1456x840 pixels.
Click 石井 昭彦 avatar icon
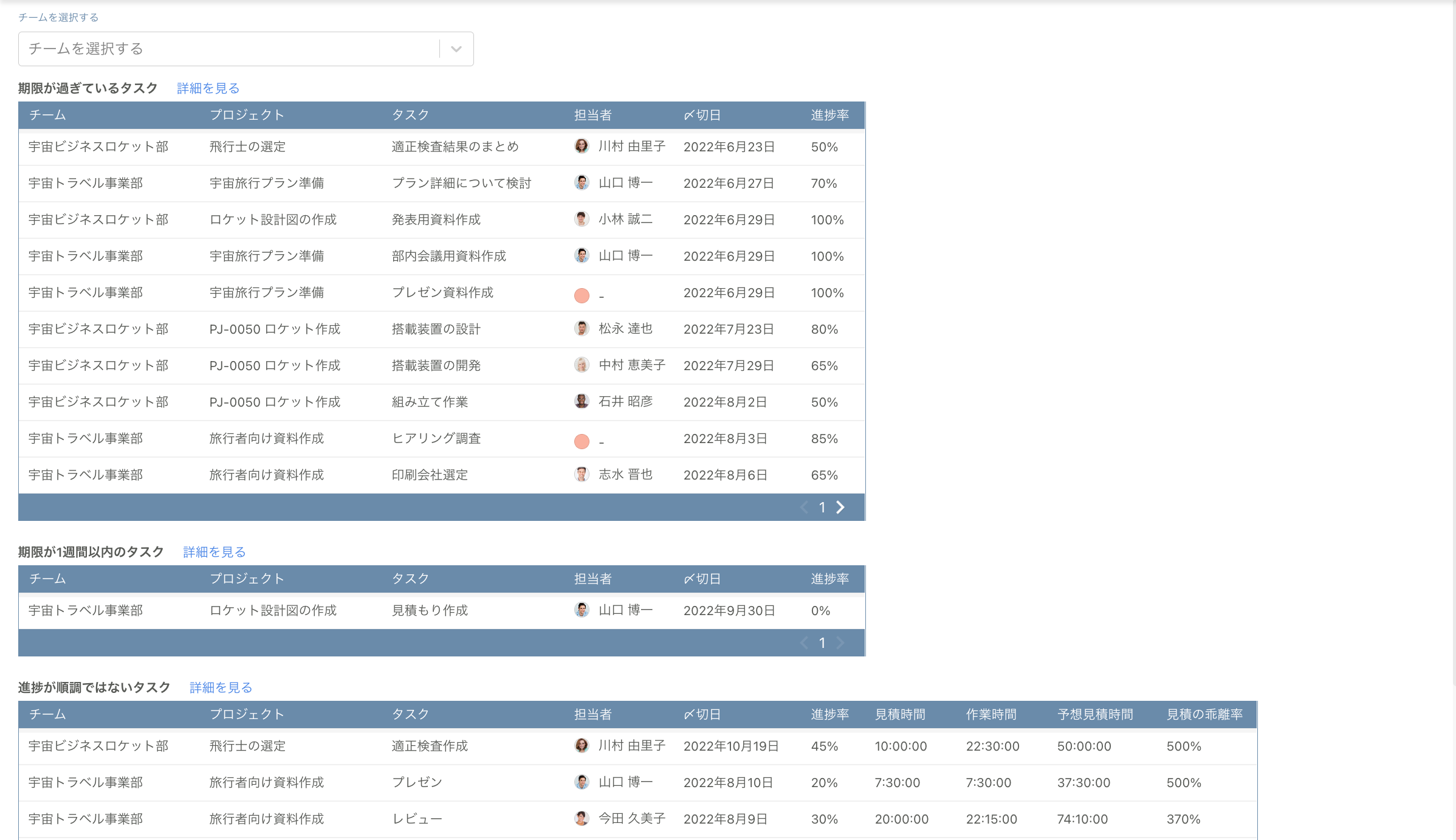pos(582,401)
